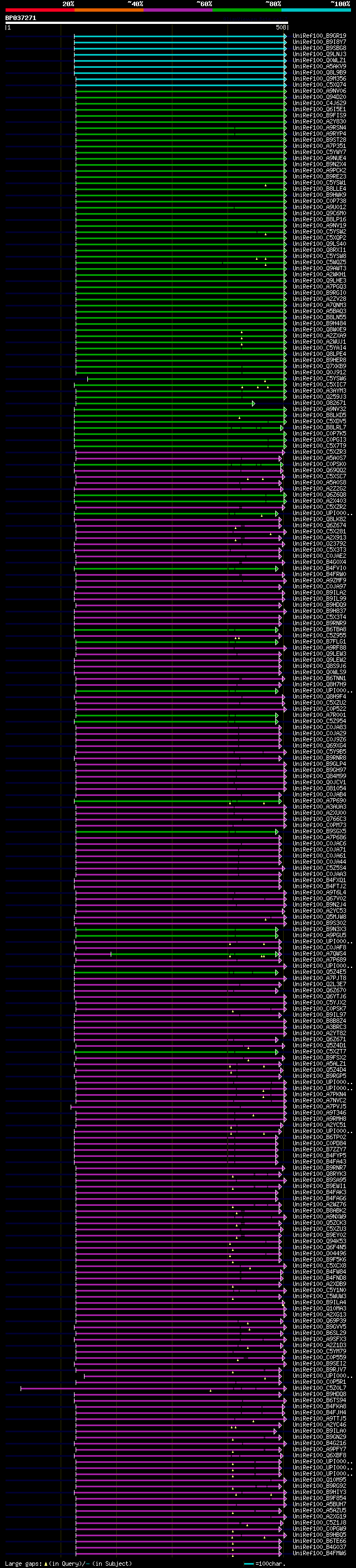Click label UniRef100_C5XIC7
Viewport: 356px width, 1568px height.
click(x=319, y=385)
